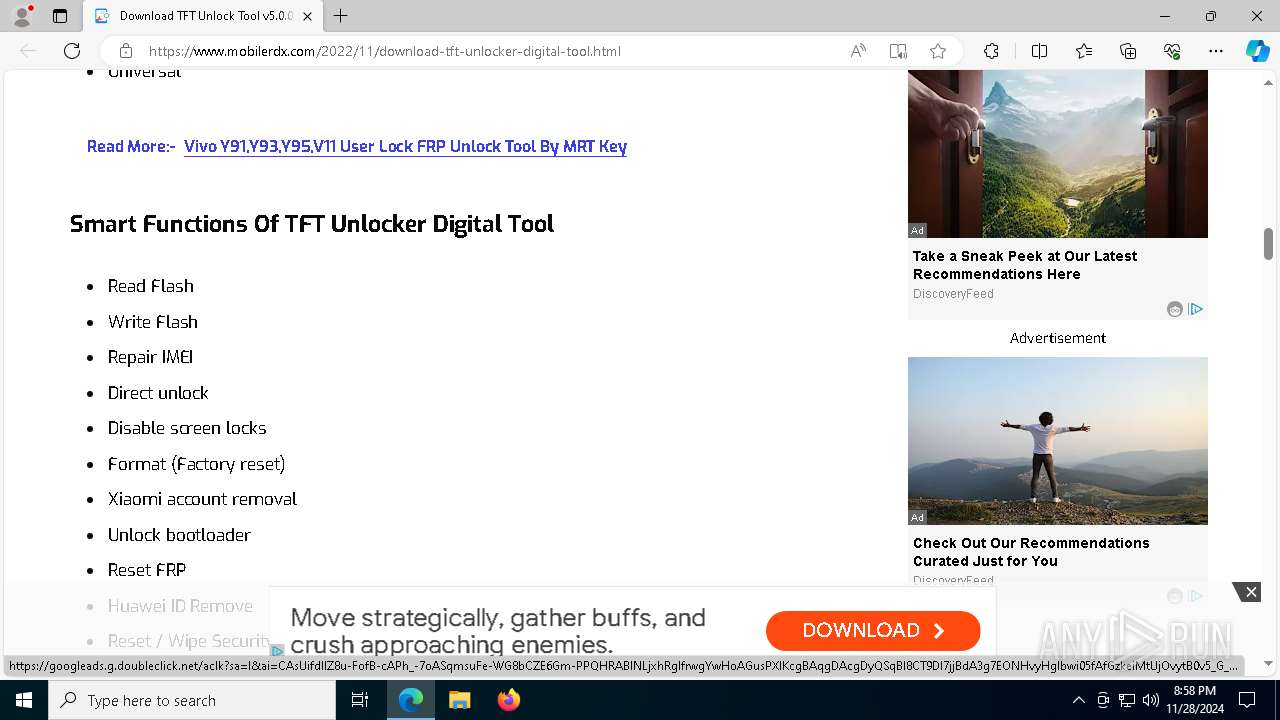Click the taskbar search box
This screenshot has height=720, width=1280.
192,700
